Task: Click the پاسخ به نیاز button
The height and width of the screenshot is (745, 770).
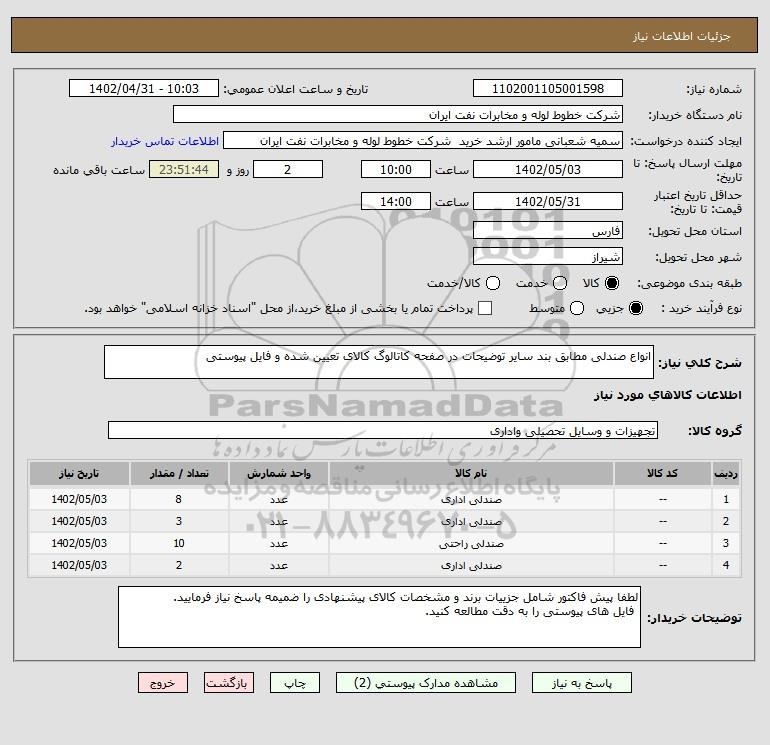Action: click(x=581, y=683)
